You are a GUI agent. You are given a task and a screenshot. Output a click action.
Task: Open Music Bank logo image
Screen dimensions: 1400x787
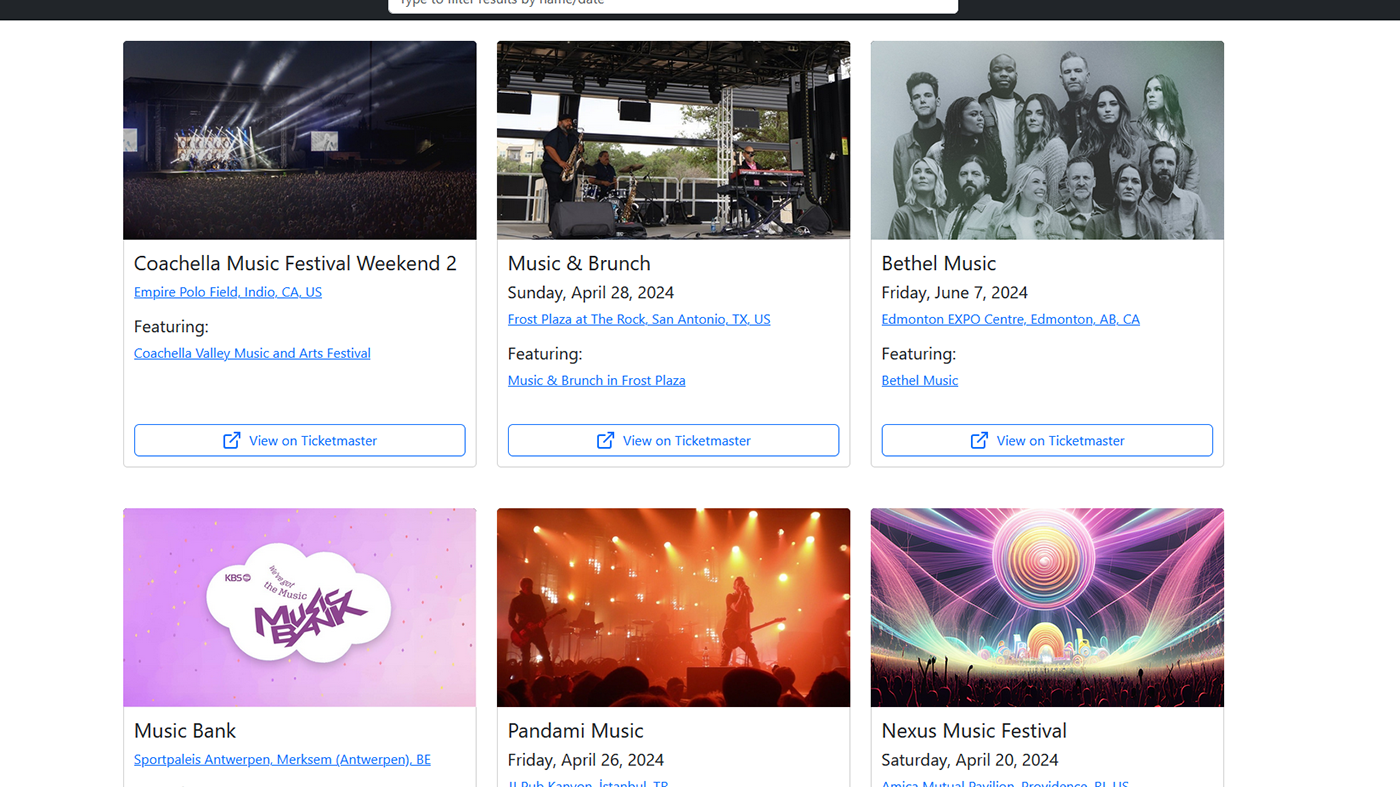[x=300, y=607]
